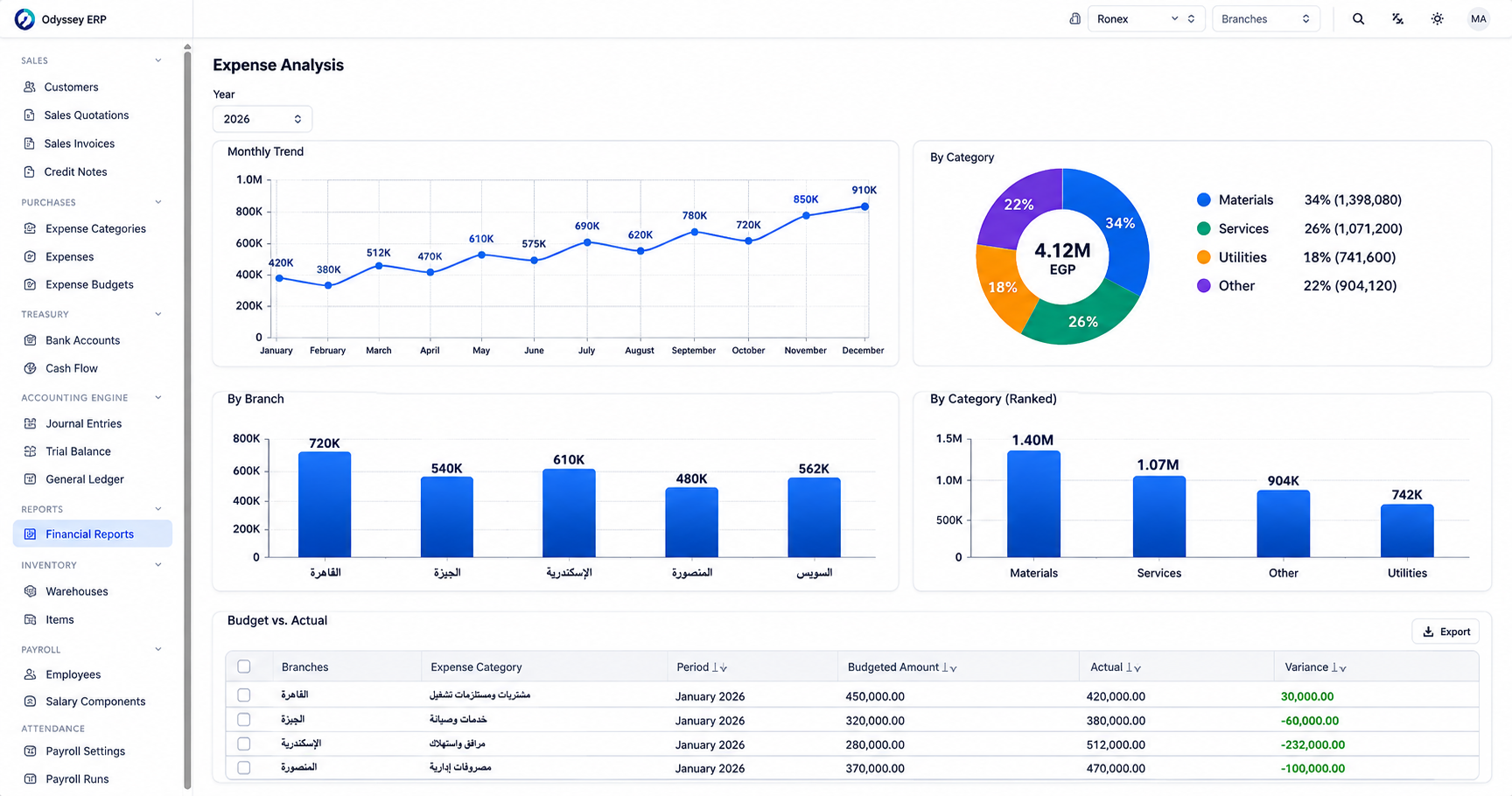Screen dimensions: 1512x796
Task: Open the MA user avatar menu
Action: [1478, 19]
